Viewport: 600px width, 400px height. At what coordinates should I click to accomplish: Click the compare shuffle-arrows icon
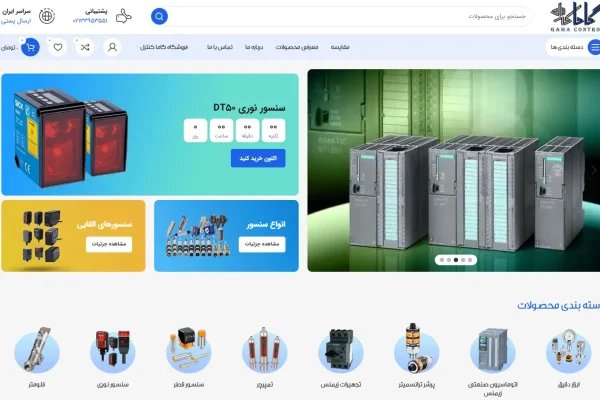[85, 47]
